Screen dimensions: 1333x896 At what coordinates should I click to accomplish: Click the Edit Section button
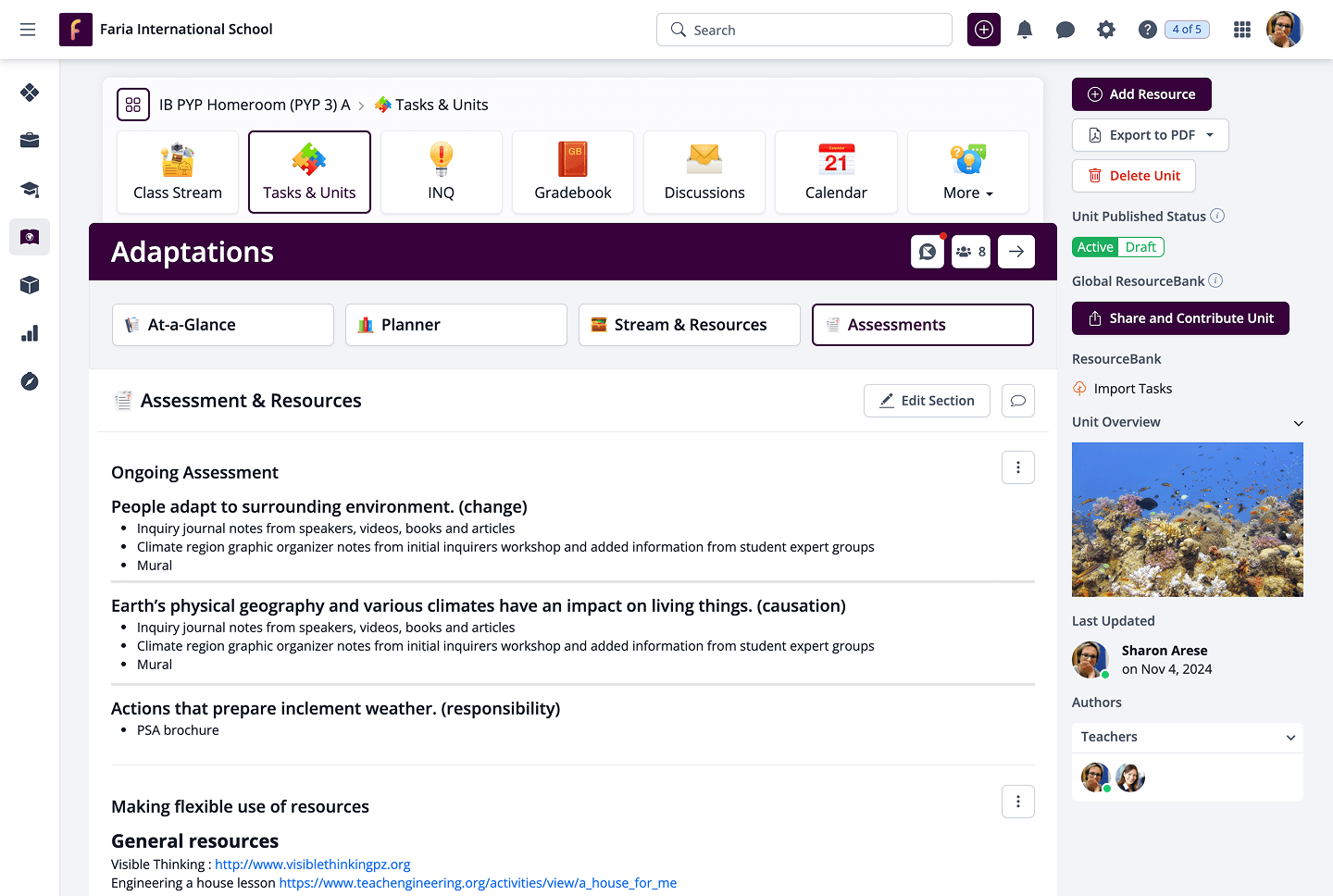[x=926, y=401]
